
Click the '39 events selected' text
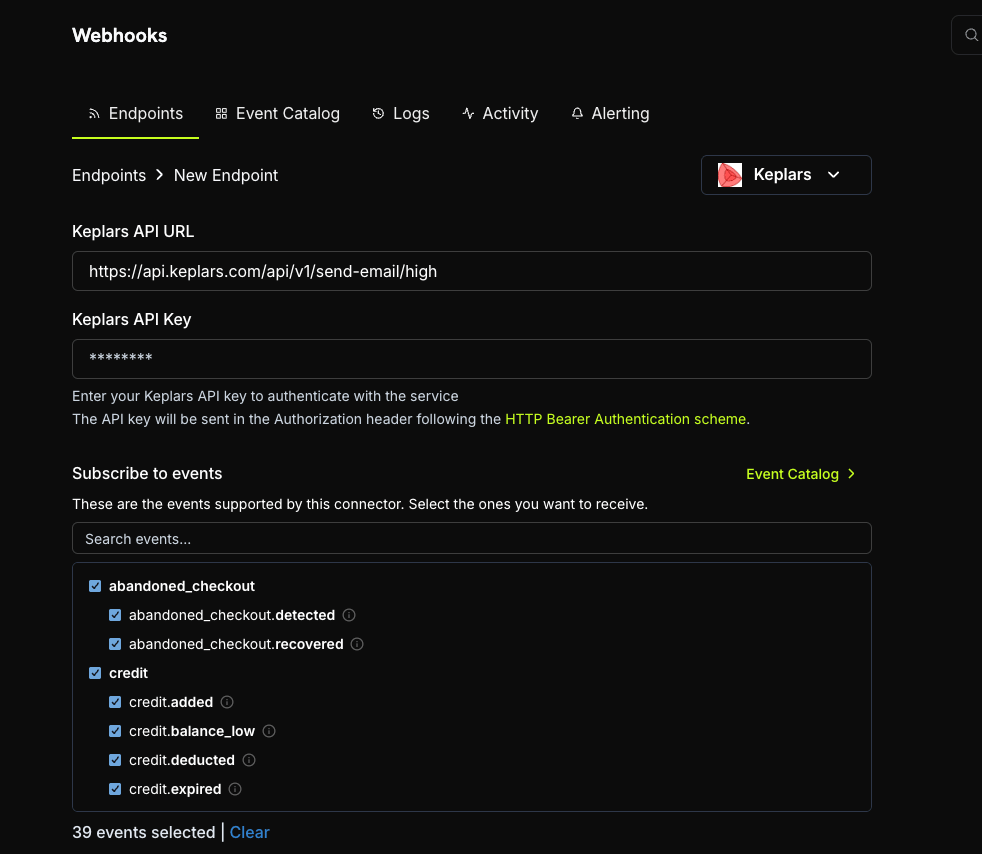(x=143, y=832)
